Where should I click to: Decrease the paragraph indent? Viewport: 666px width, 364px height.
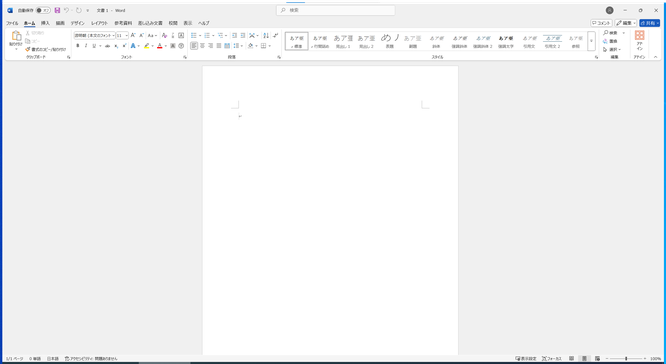click(234, 36)
